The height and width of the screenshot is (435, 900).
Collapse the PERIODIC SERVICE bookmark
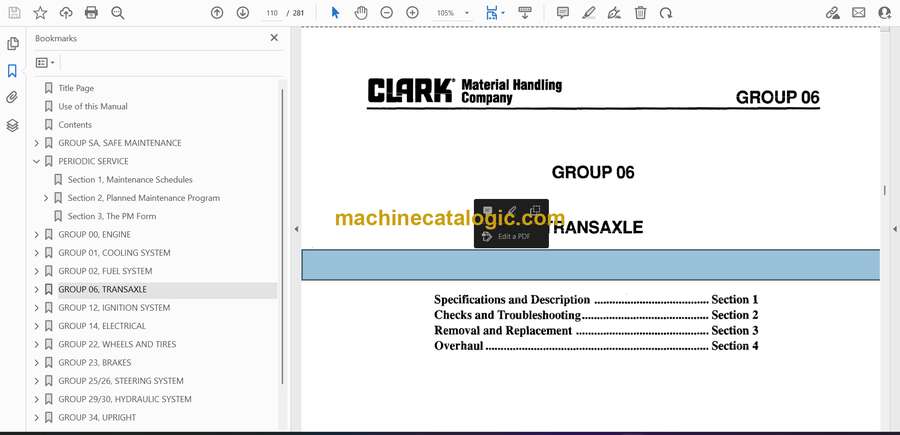click(x=37, y=161)
